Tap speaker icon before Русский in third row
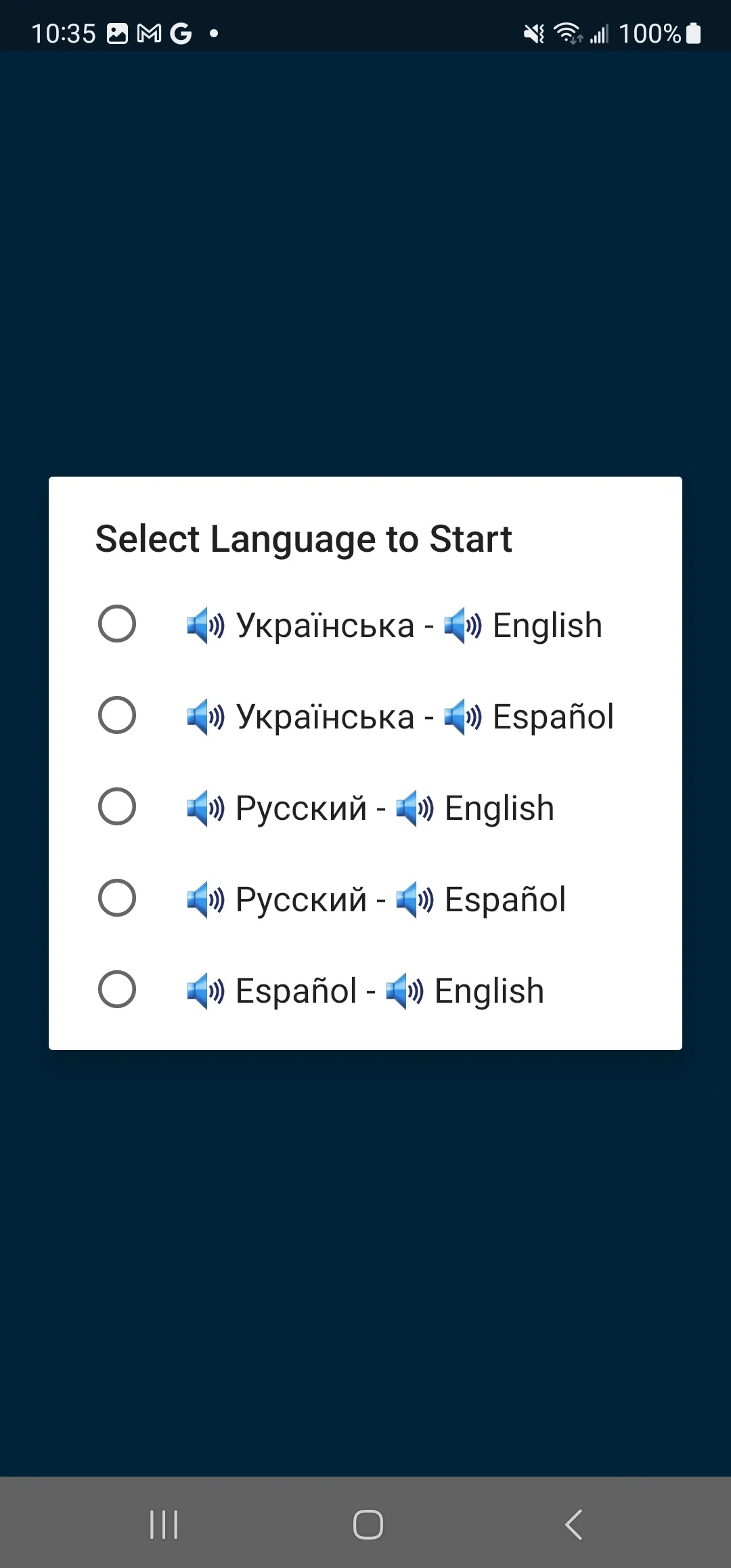Screen dimensions: 731x1568 coord(206,808)
